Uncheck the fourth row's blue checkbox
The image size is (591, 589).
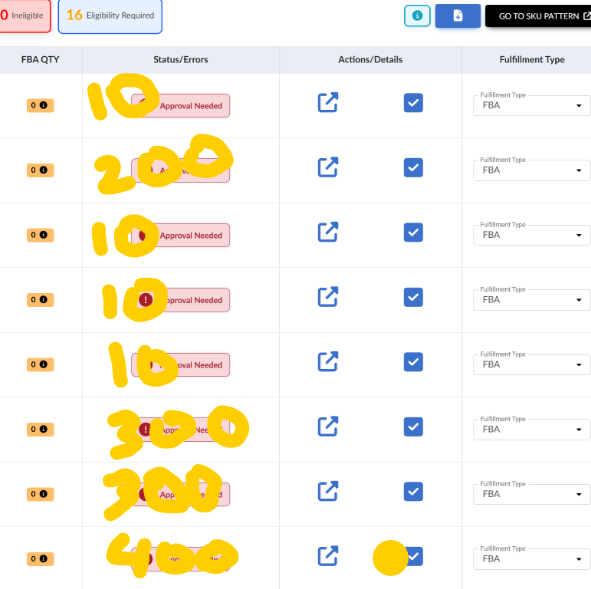tap(413, 297)
